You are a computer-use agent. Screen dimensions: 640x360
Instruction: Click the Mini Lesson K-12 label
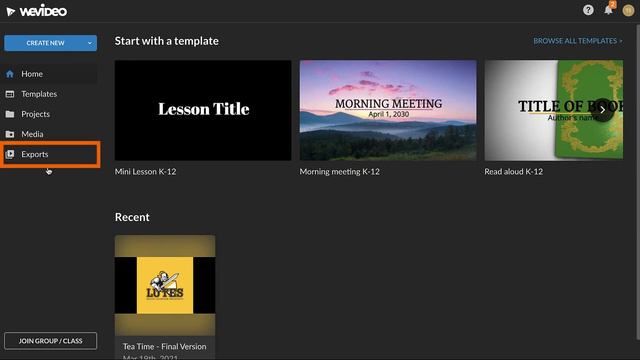pyautogui.click(x=145, y=171)
